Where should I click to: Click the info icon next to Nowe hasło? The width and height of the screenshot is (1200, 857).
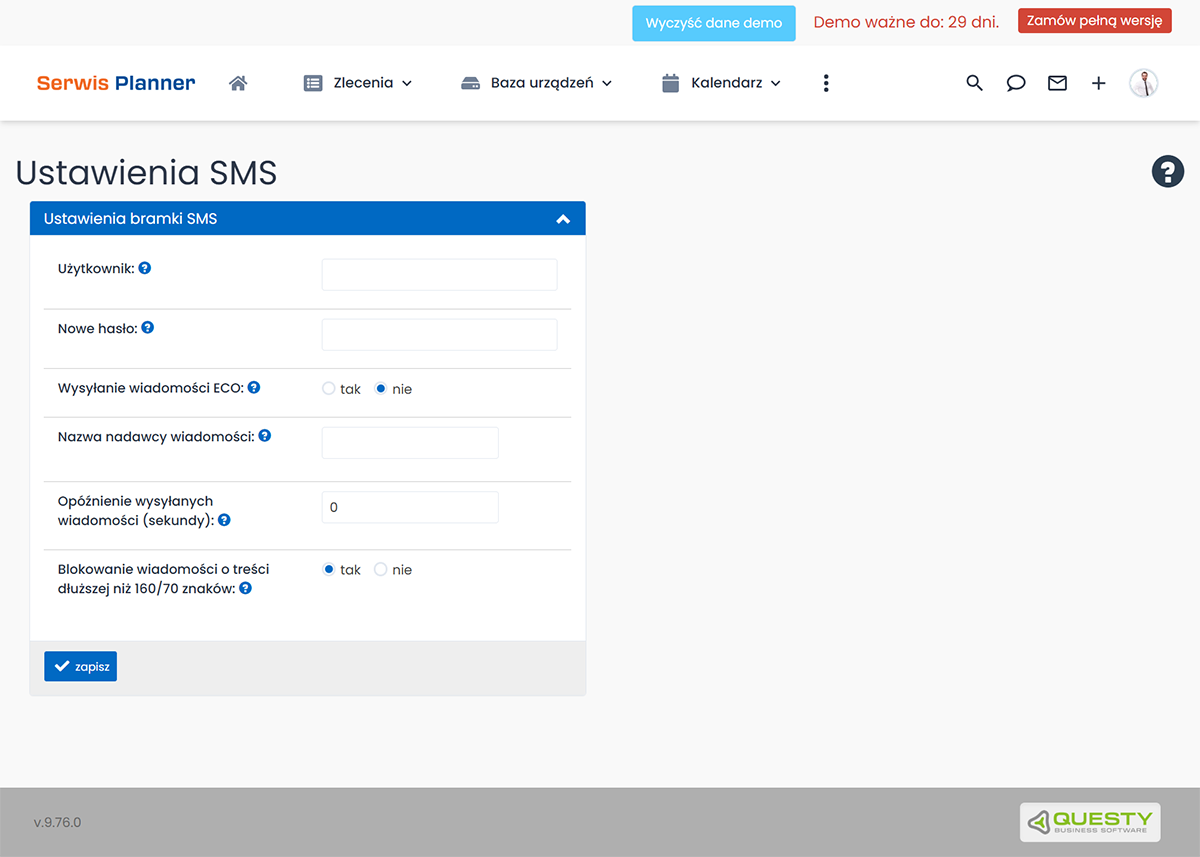pyautogui.click(x=147, y=327)
